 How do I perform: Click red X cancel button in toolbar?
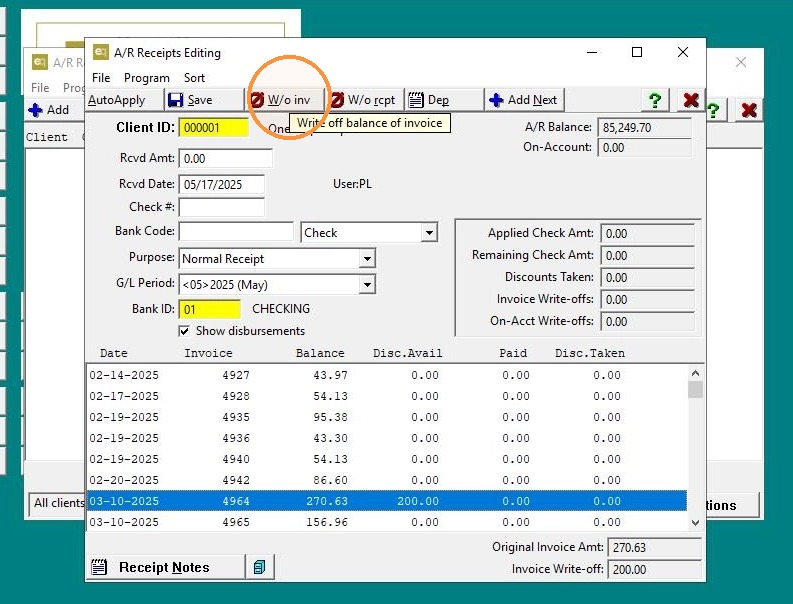[690, 100]
